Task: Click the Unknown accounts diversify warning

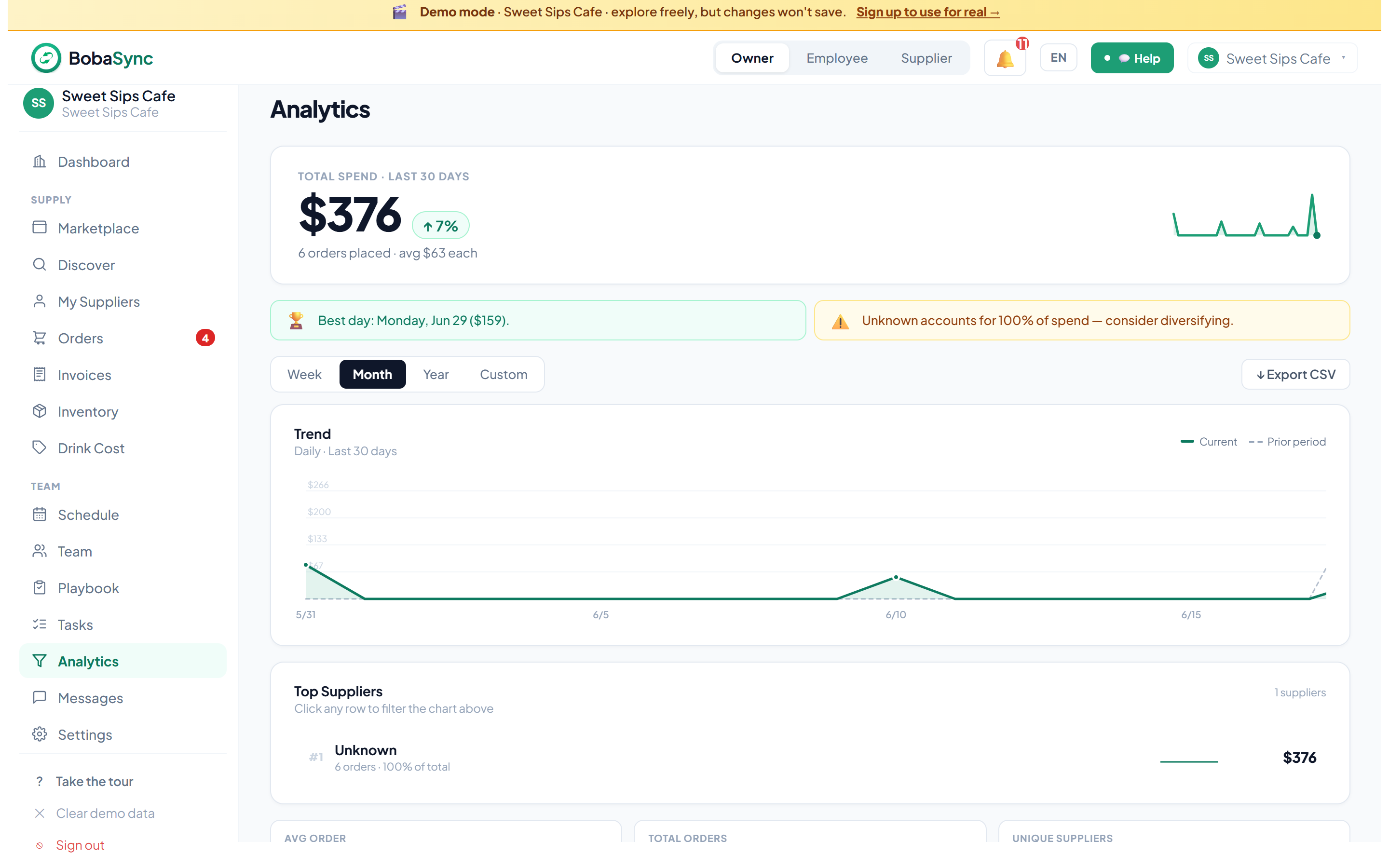Action: point(1082,320)
